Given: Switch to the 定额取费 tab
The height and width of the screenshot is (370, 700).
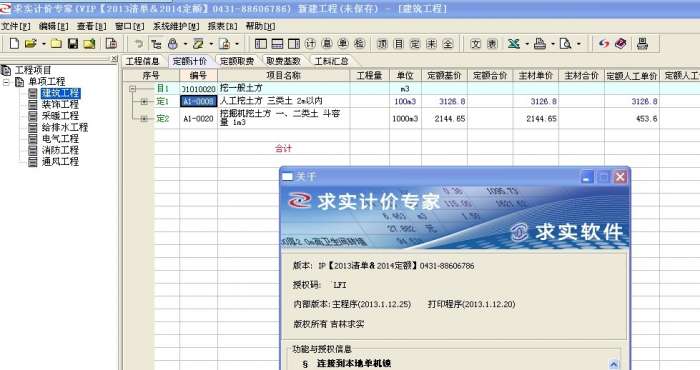Looking at the screenshot, I should 237,61.
